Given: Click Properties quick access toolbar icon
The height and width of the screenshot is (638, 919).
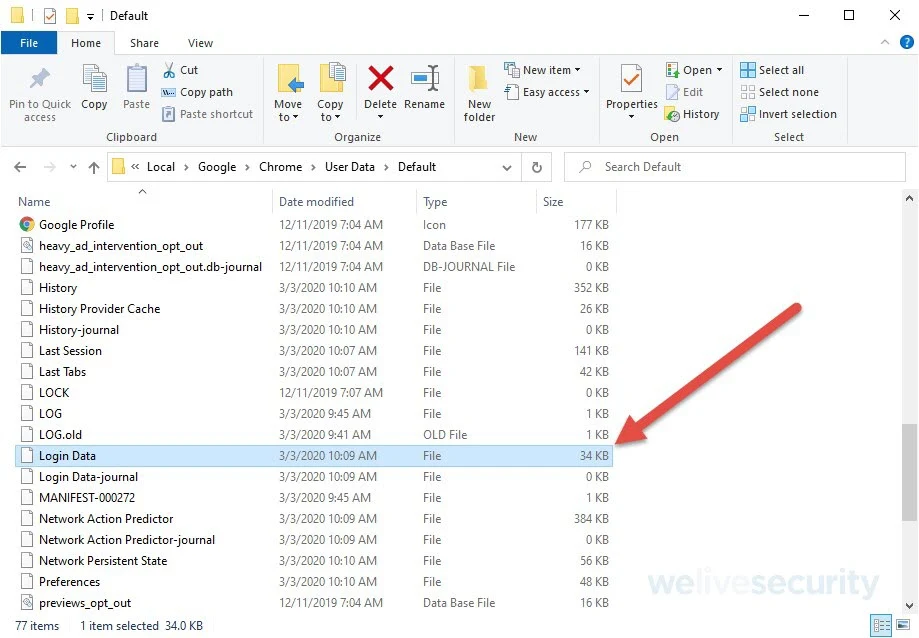Looking at the screenshot, I should [50, 15].
